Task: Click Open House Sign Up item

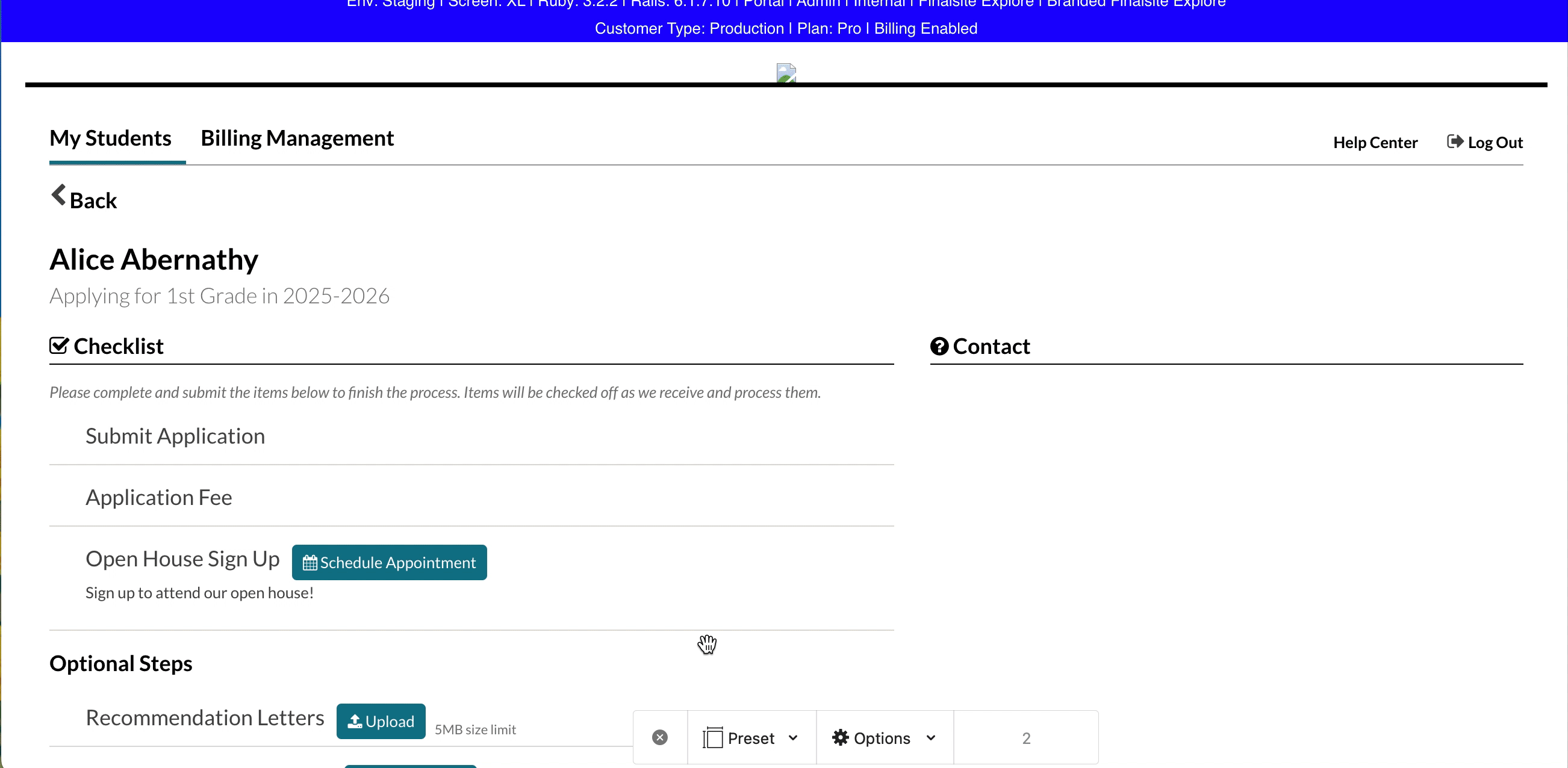Action: [182, 559]
